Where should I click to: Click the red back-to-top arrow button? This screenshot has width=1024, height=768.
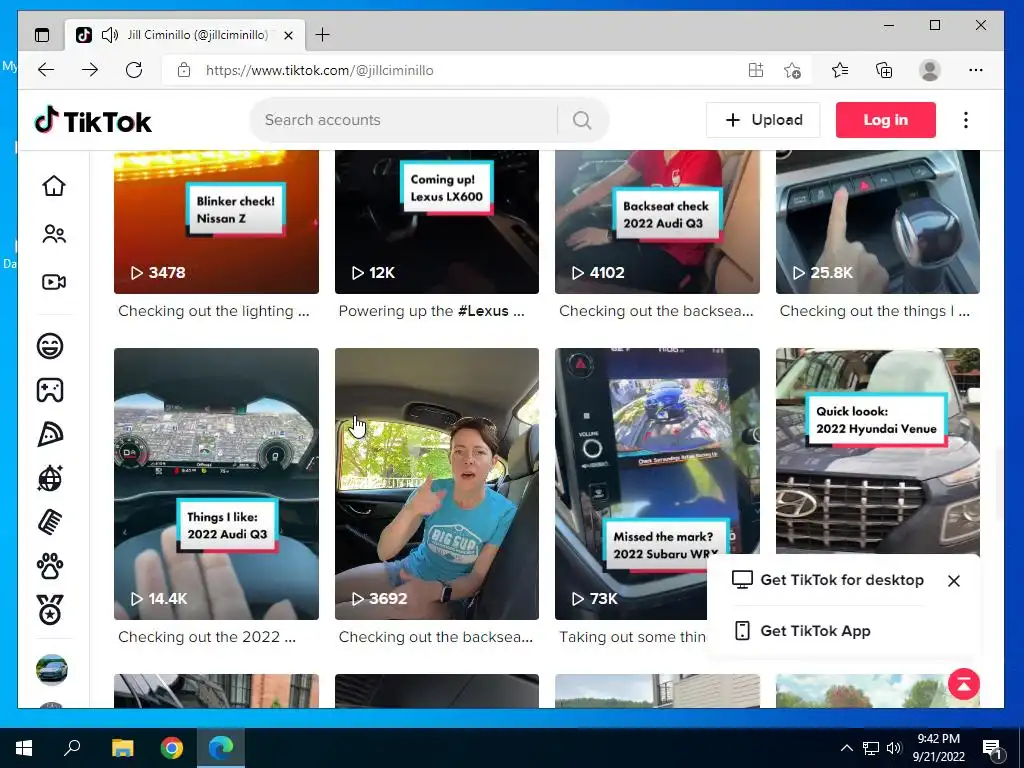point(963,684)
